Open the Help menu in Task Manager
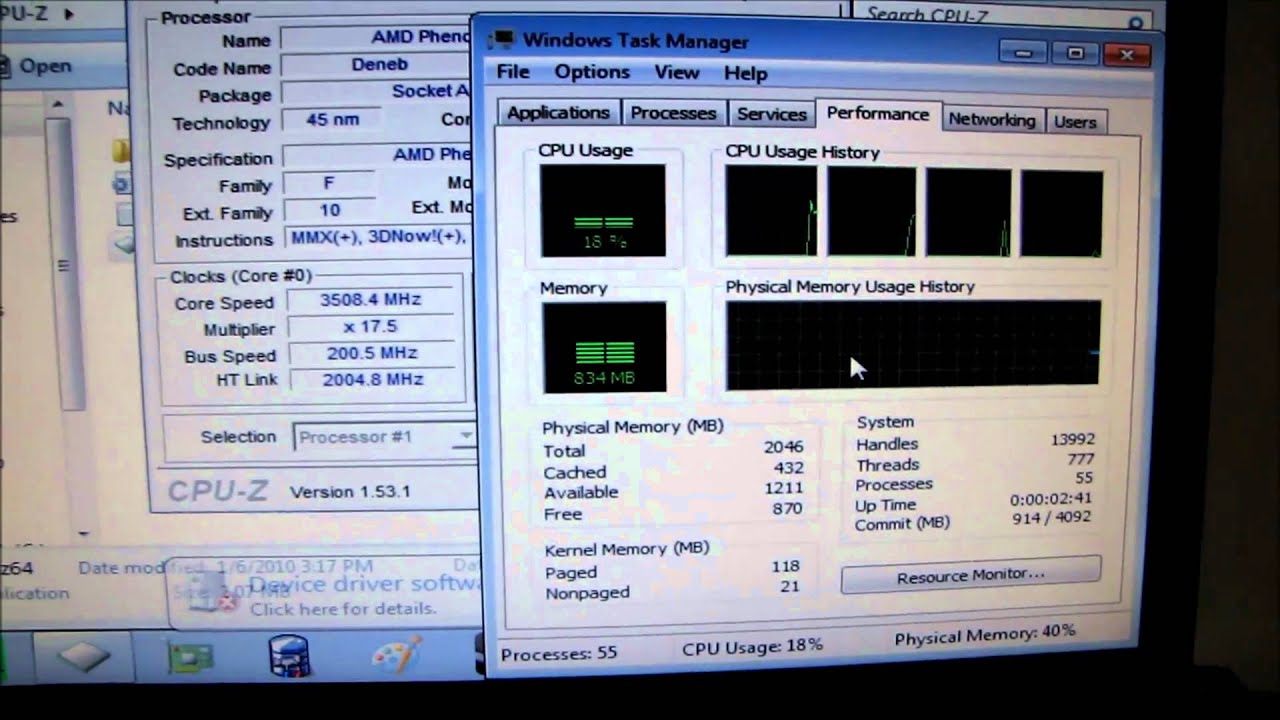Image resolution: width=1280 pixels, height=720 pixels. tap(745, 73)
